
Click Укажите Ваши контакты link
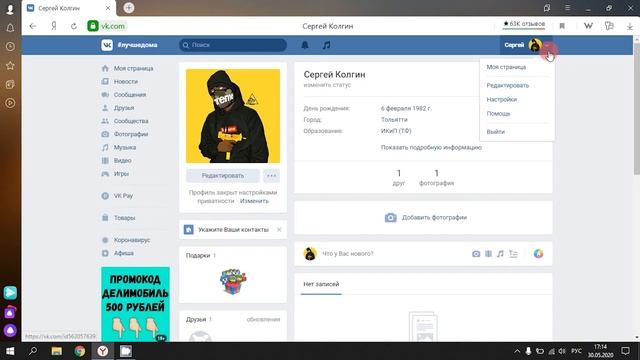233,230
